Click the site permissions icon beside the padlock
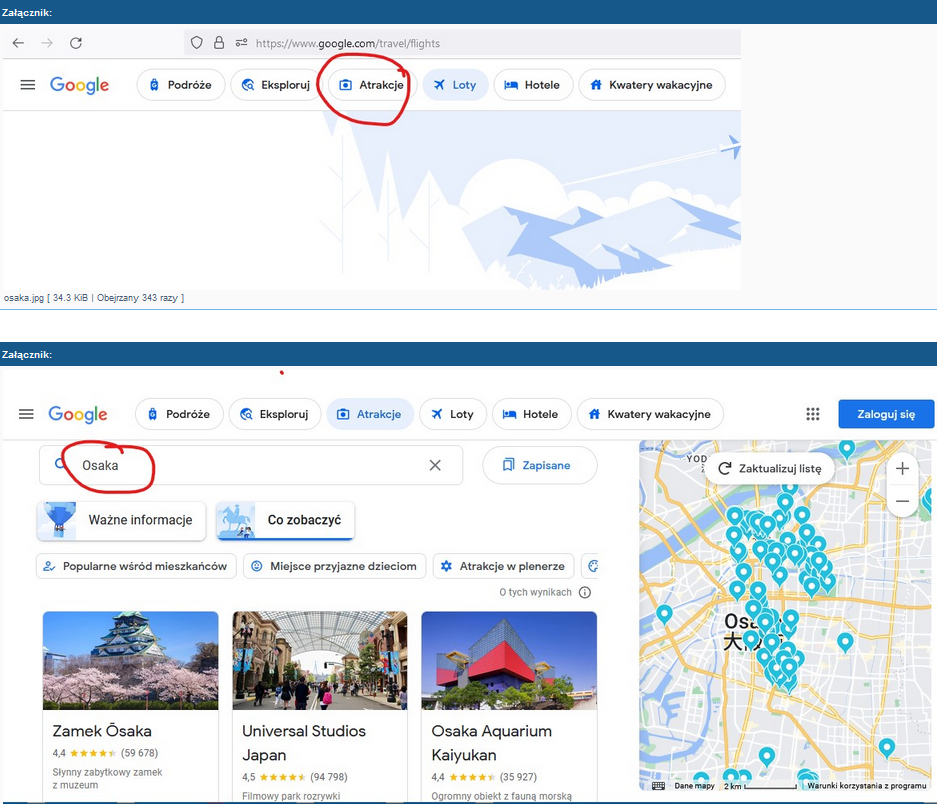 (241, 42)
